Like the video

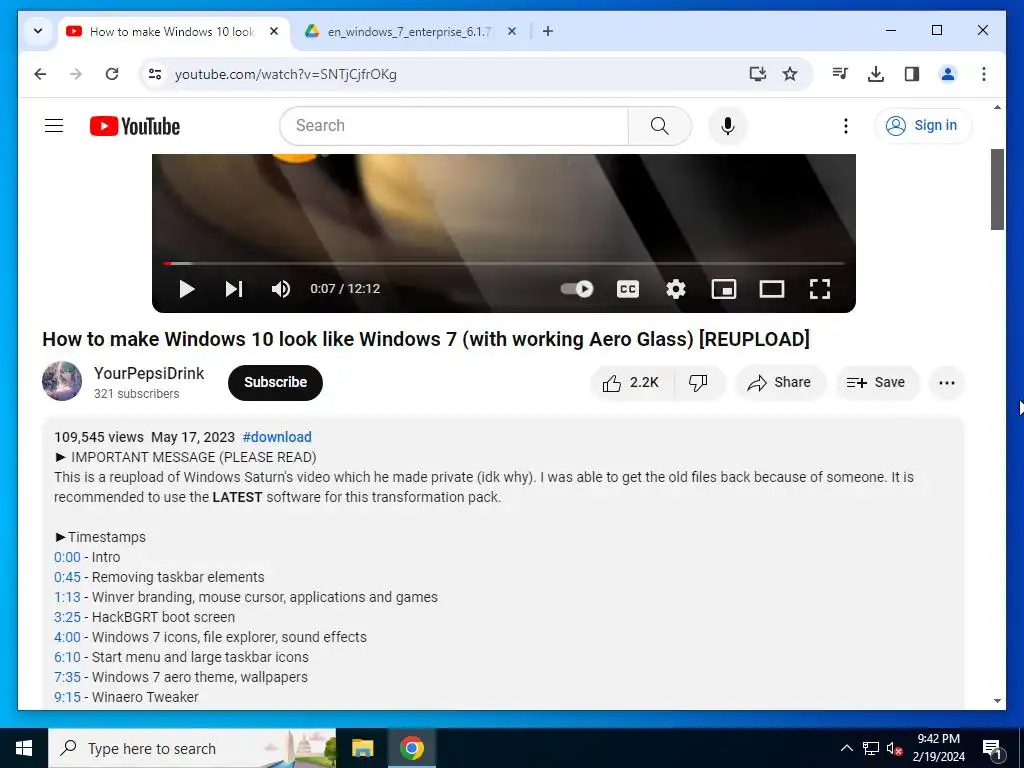[x=631, y=383]
